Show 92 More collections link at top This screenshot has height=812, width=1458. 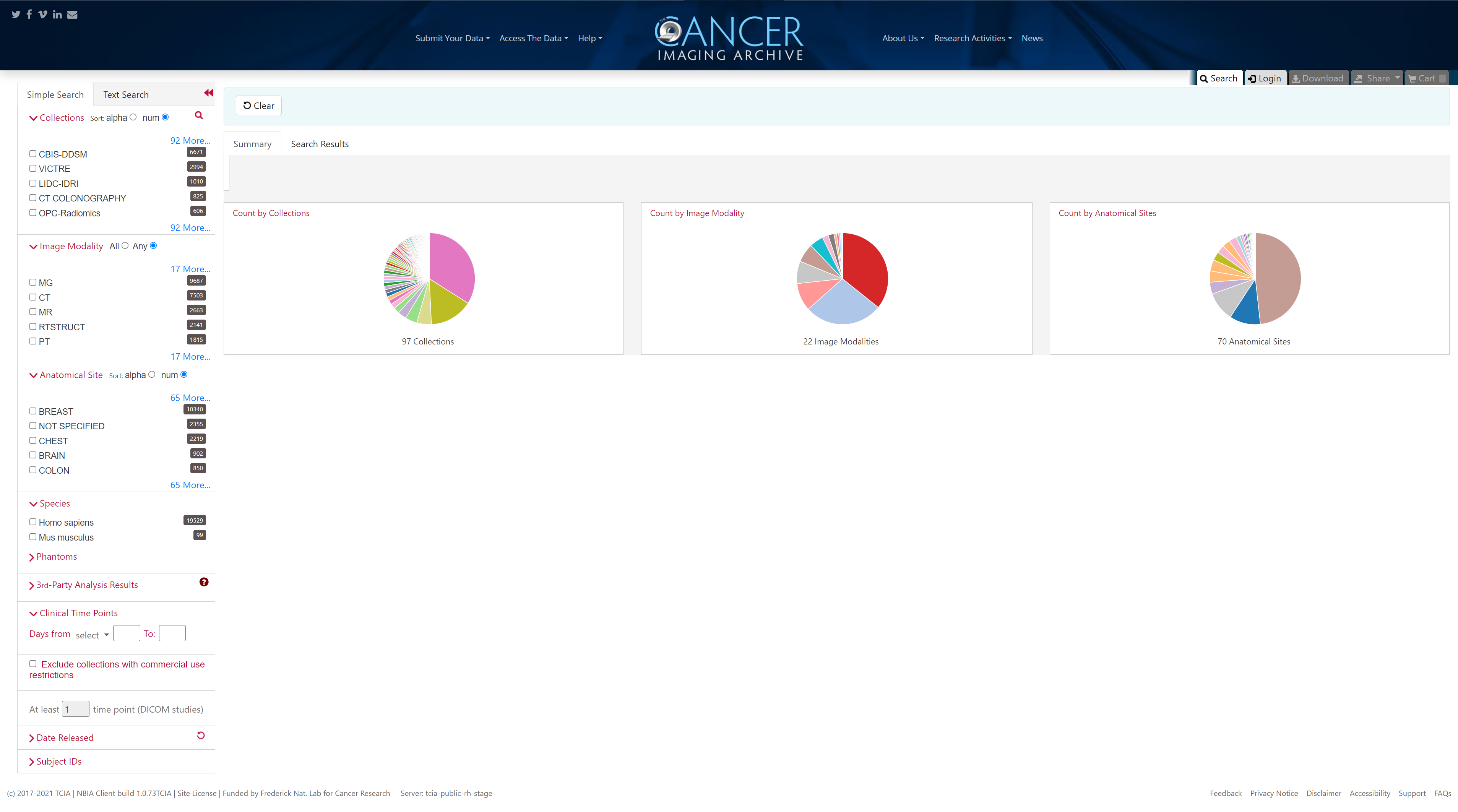190,140
